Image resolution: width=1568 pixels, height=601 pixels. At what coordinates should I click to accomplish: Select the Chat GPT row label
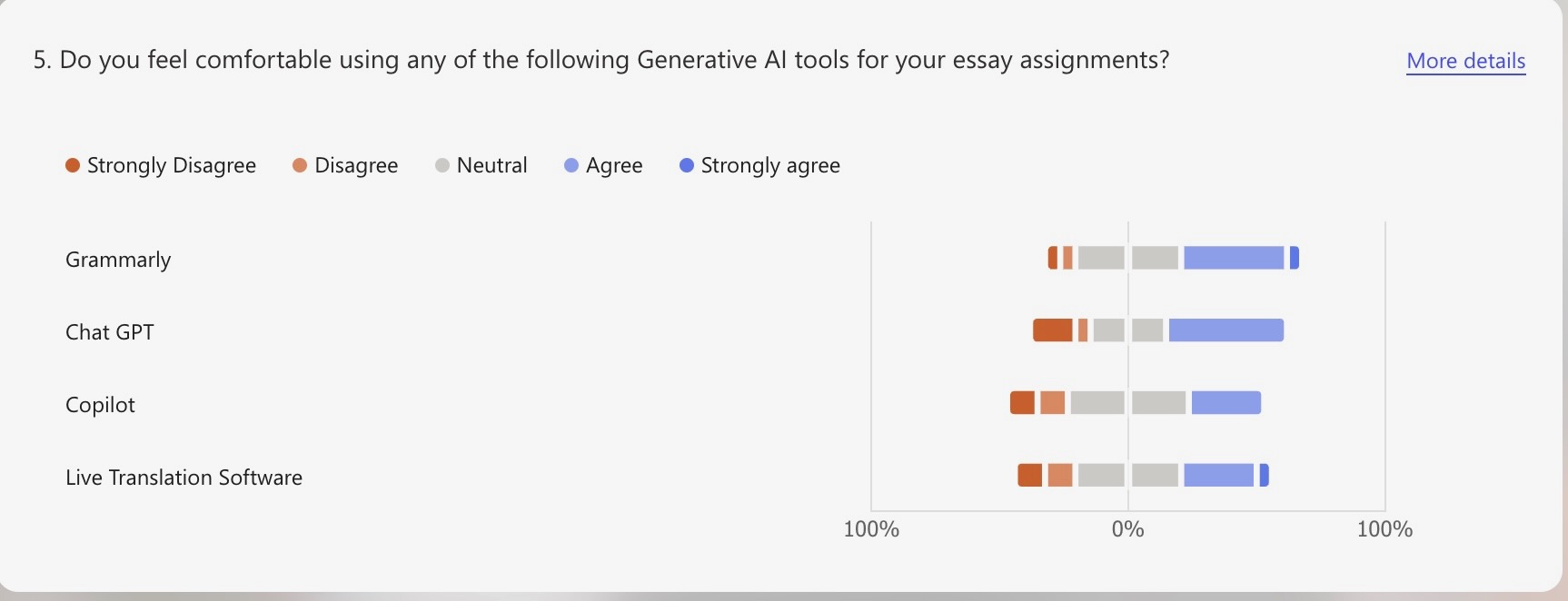110,332
